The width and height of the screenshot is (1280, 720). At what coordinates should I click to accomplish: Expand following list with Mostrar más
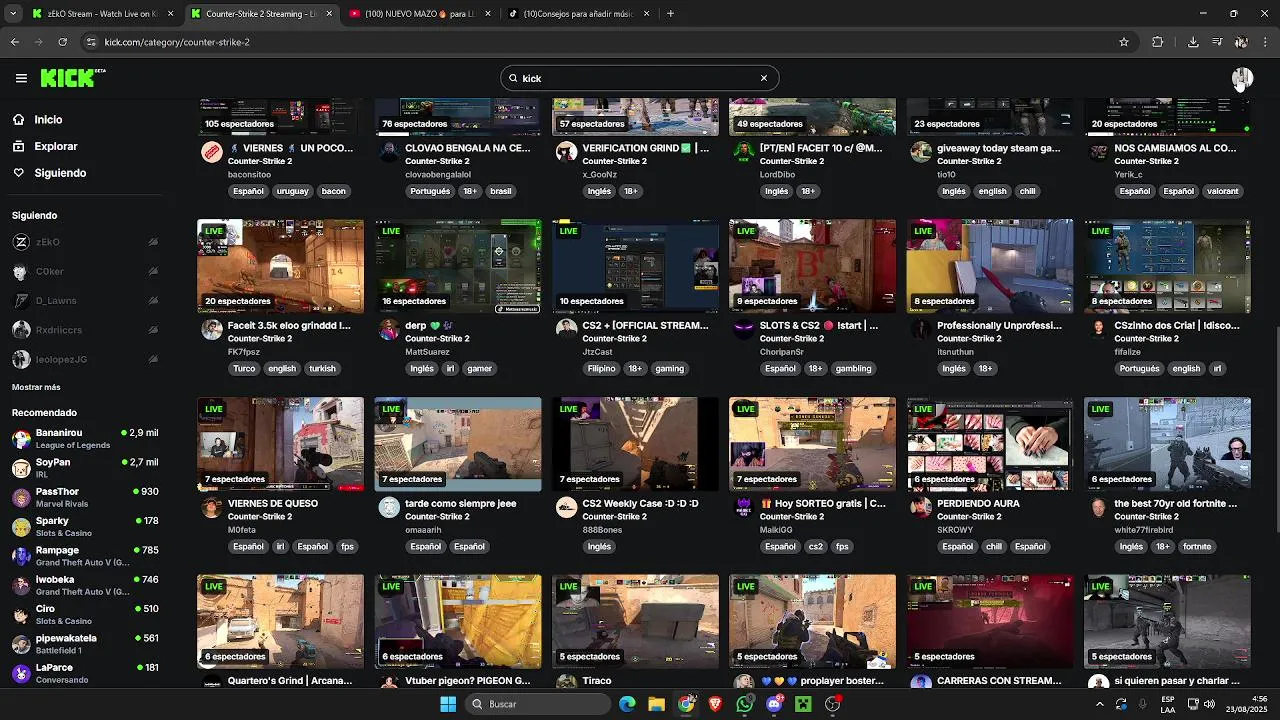(36, 387)
